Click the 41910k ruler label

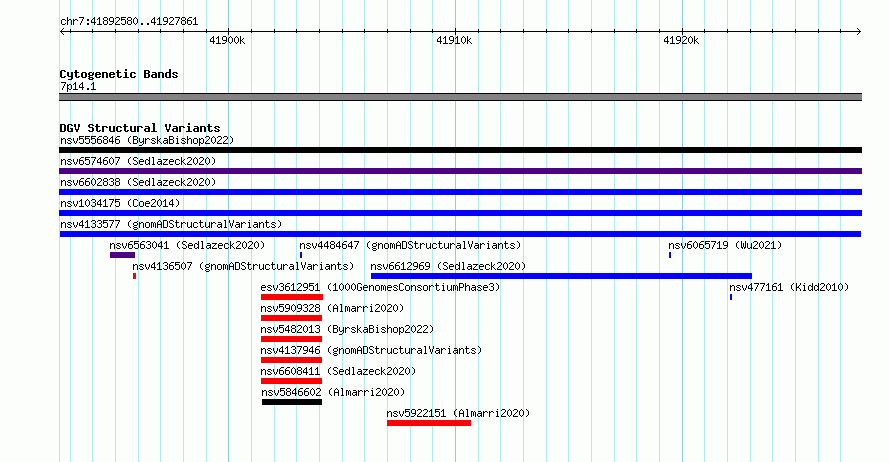coord(454,40)
